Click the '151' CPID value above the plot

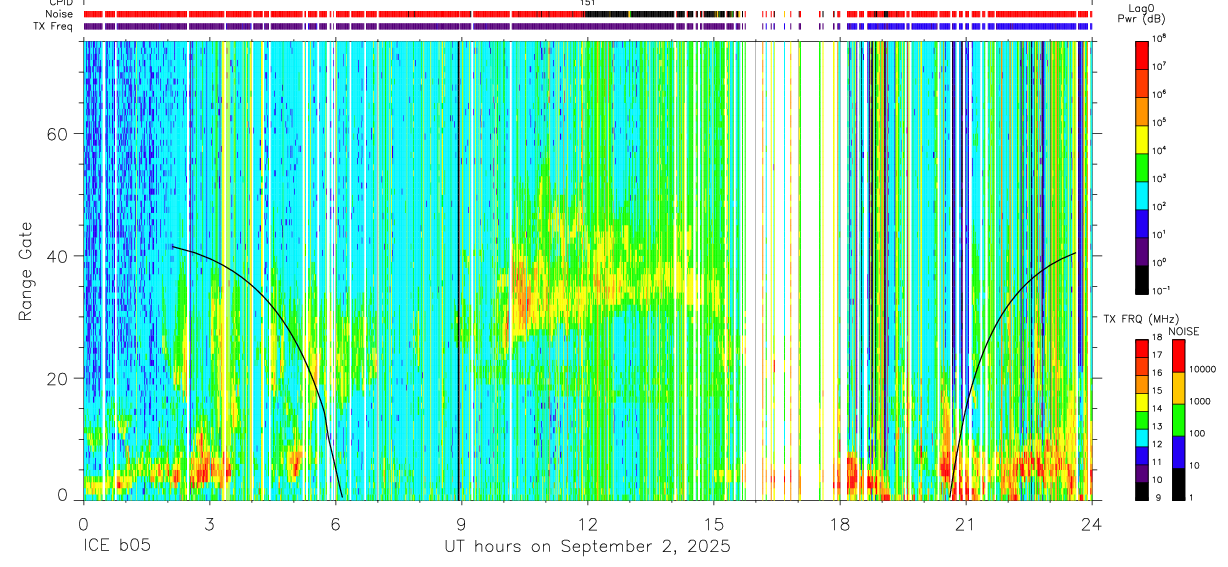pyautogui.click(x=587, y=3)
